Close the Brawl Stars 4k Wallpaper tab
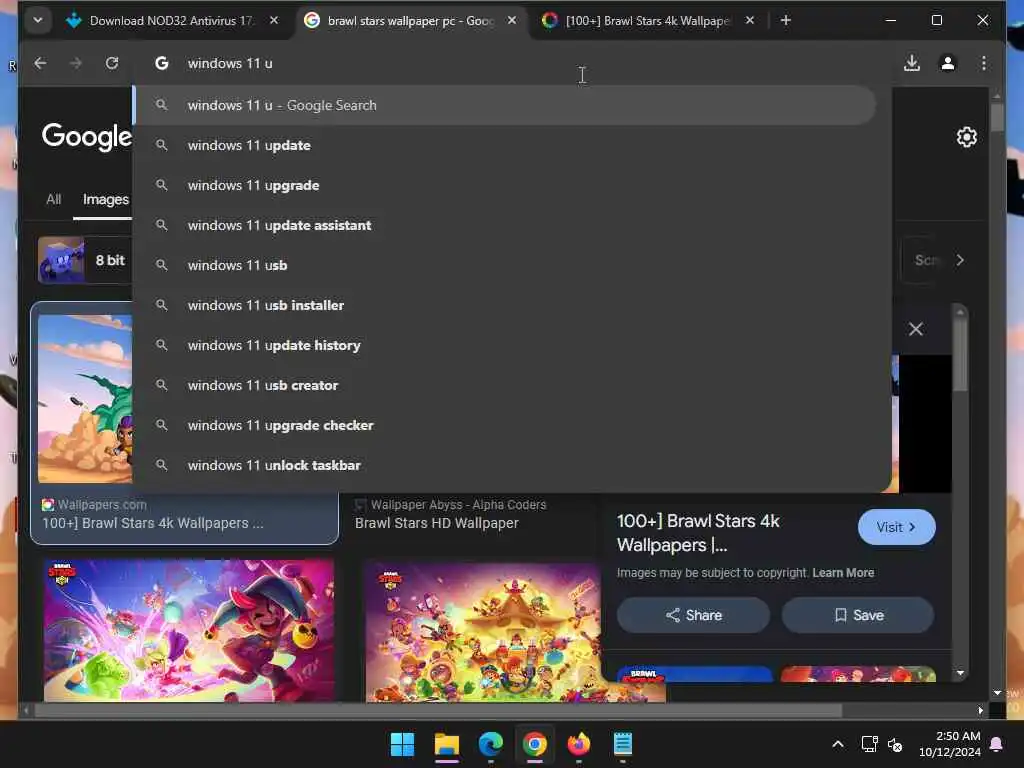1024x768 pixels. (x=750, y=21)
